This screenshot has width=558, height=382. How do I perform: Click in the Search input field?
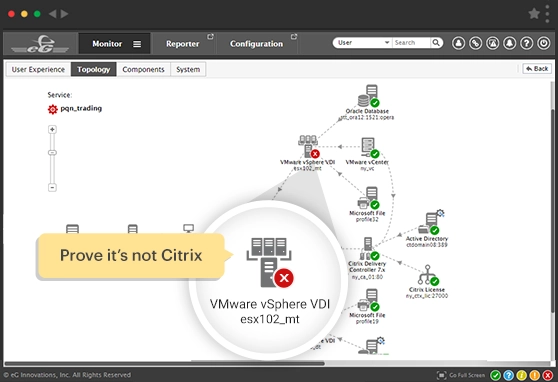coord(411,43)
